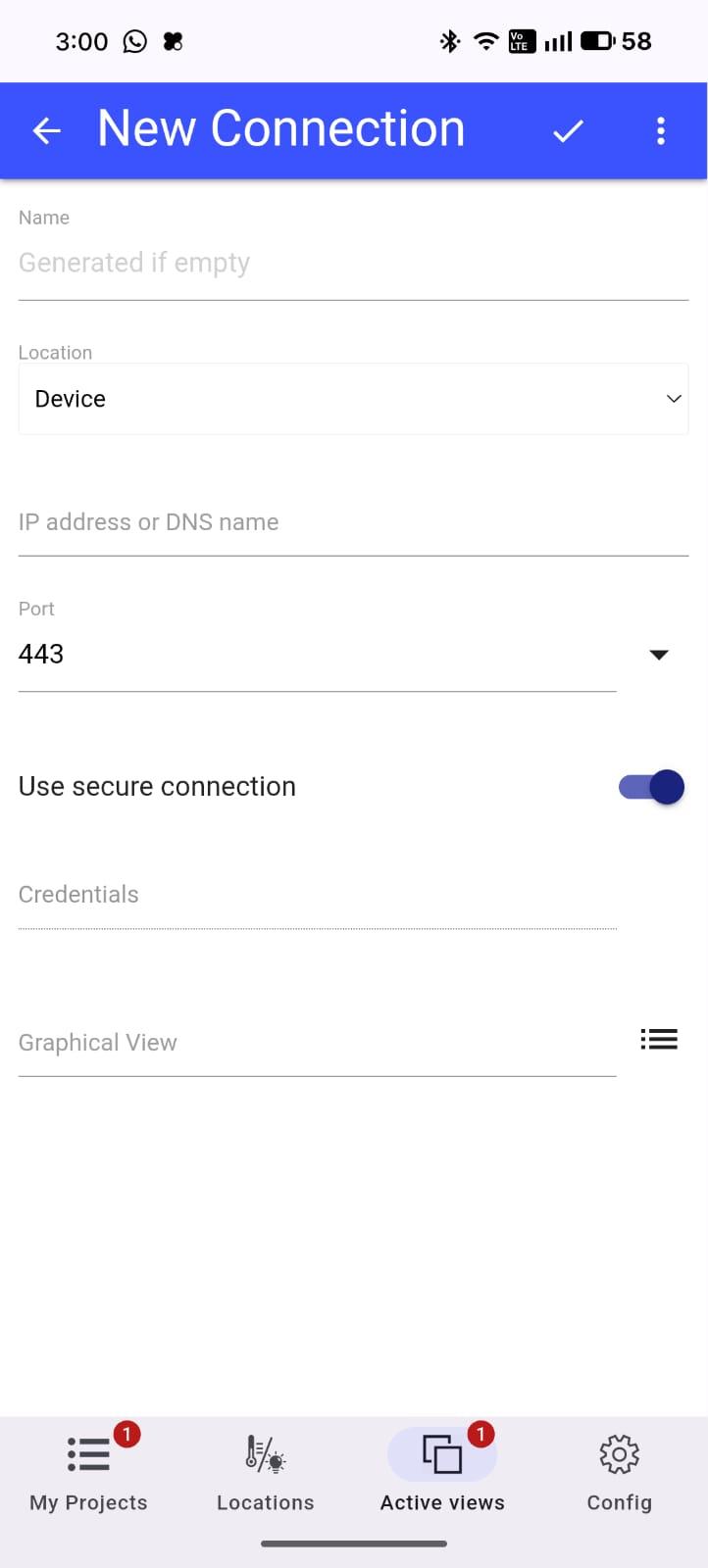Disable the Use secure connection switch

651,787
